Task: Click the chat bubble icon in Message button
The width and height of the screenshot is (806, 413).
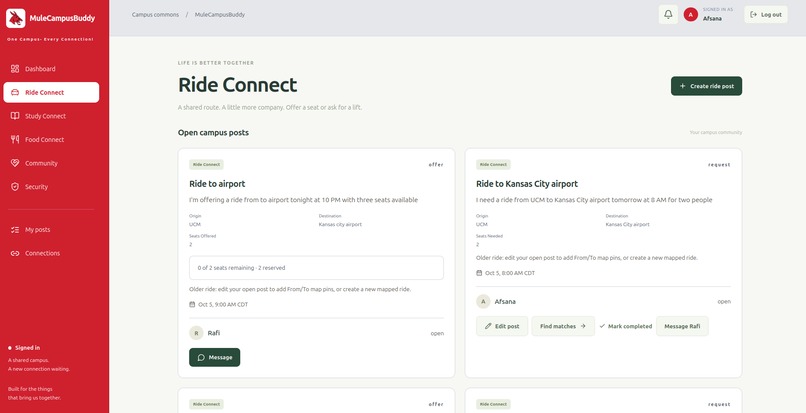Action: [x=201, y=357]
